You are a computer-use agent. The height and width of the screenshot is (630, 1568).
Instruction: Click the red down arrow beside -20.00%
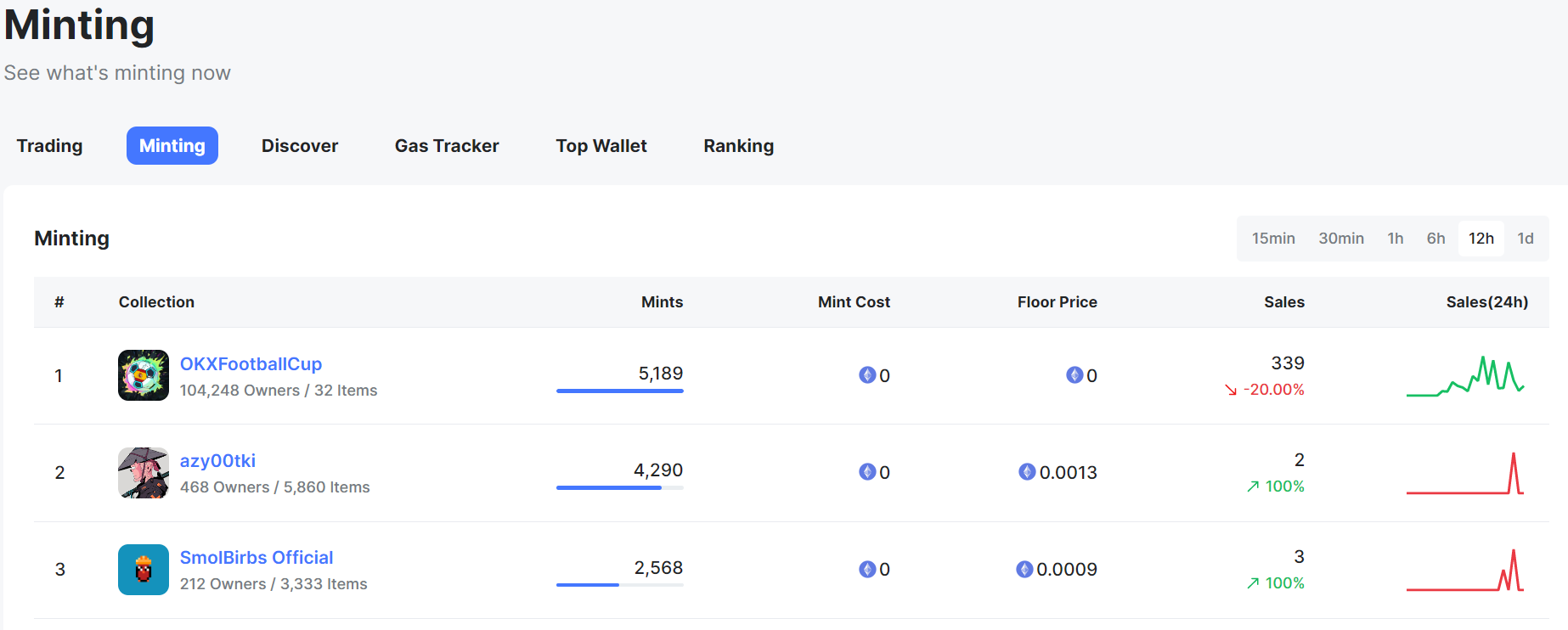pos(1230,390)
